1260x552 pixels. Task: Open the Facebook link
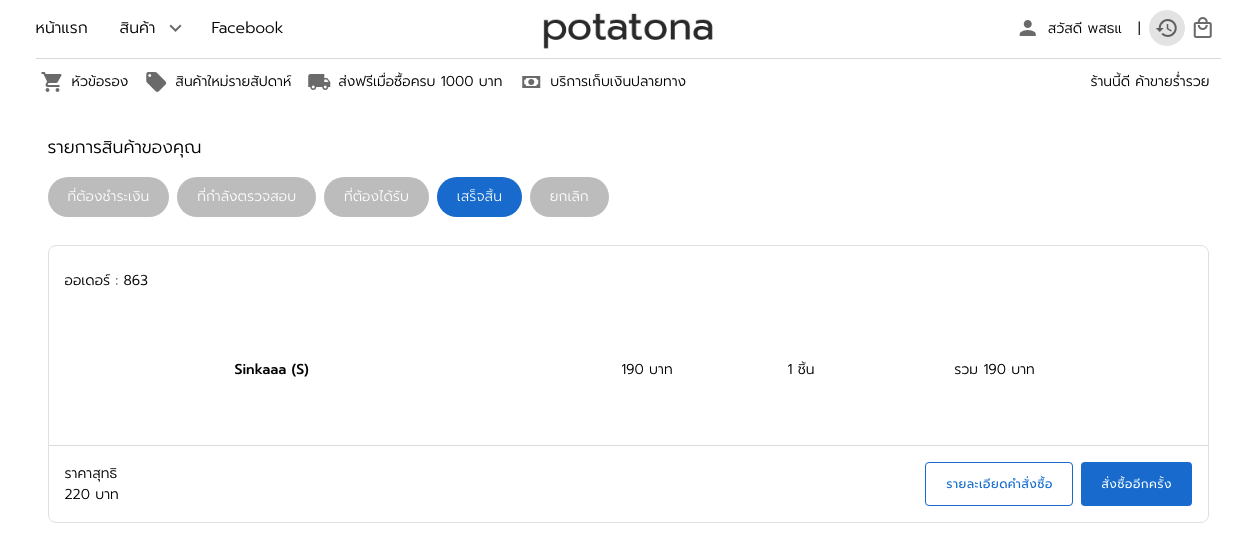coord(247,28)
